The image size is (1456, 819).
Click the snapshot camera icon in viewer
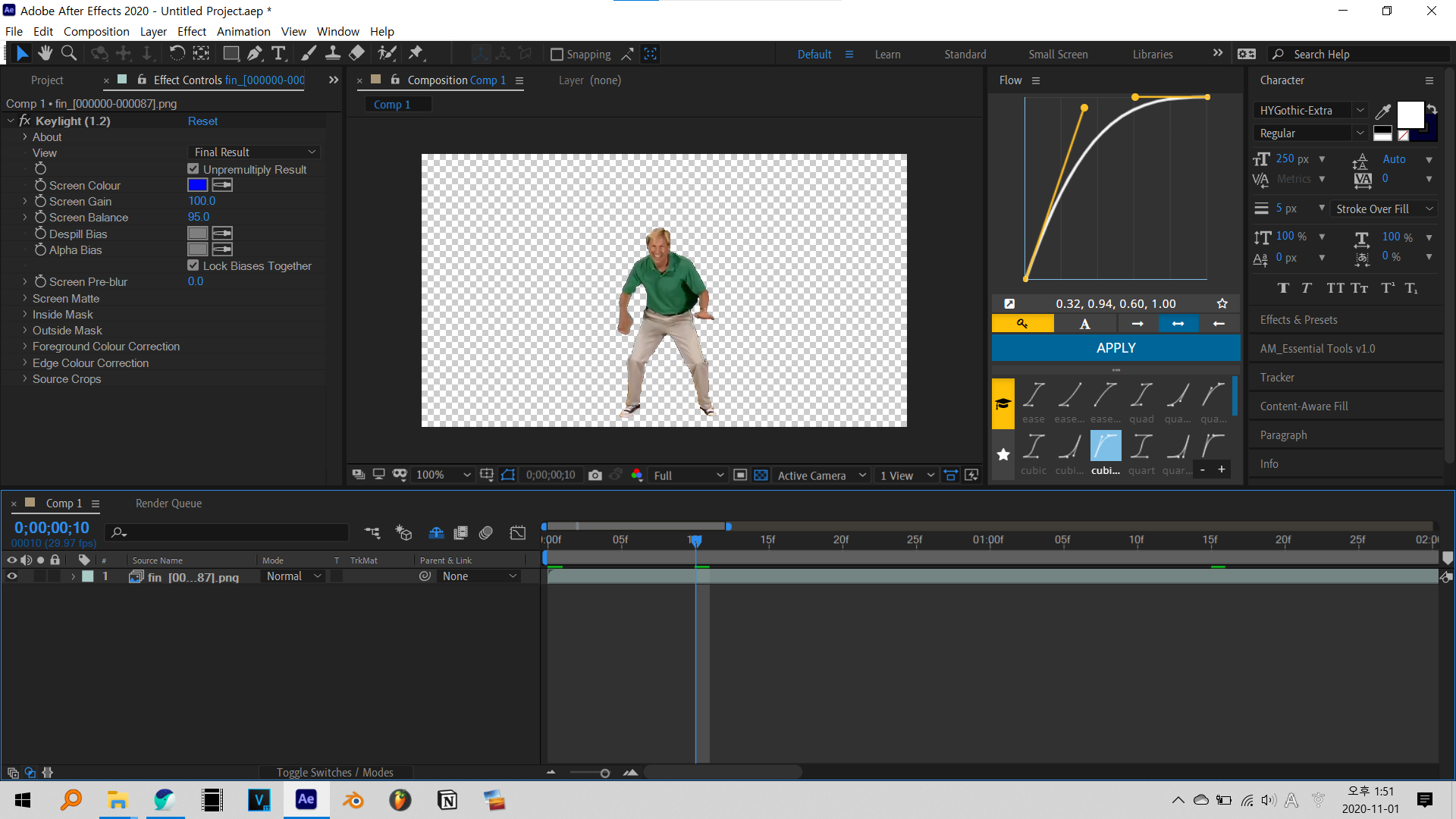point(595,475)
